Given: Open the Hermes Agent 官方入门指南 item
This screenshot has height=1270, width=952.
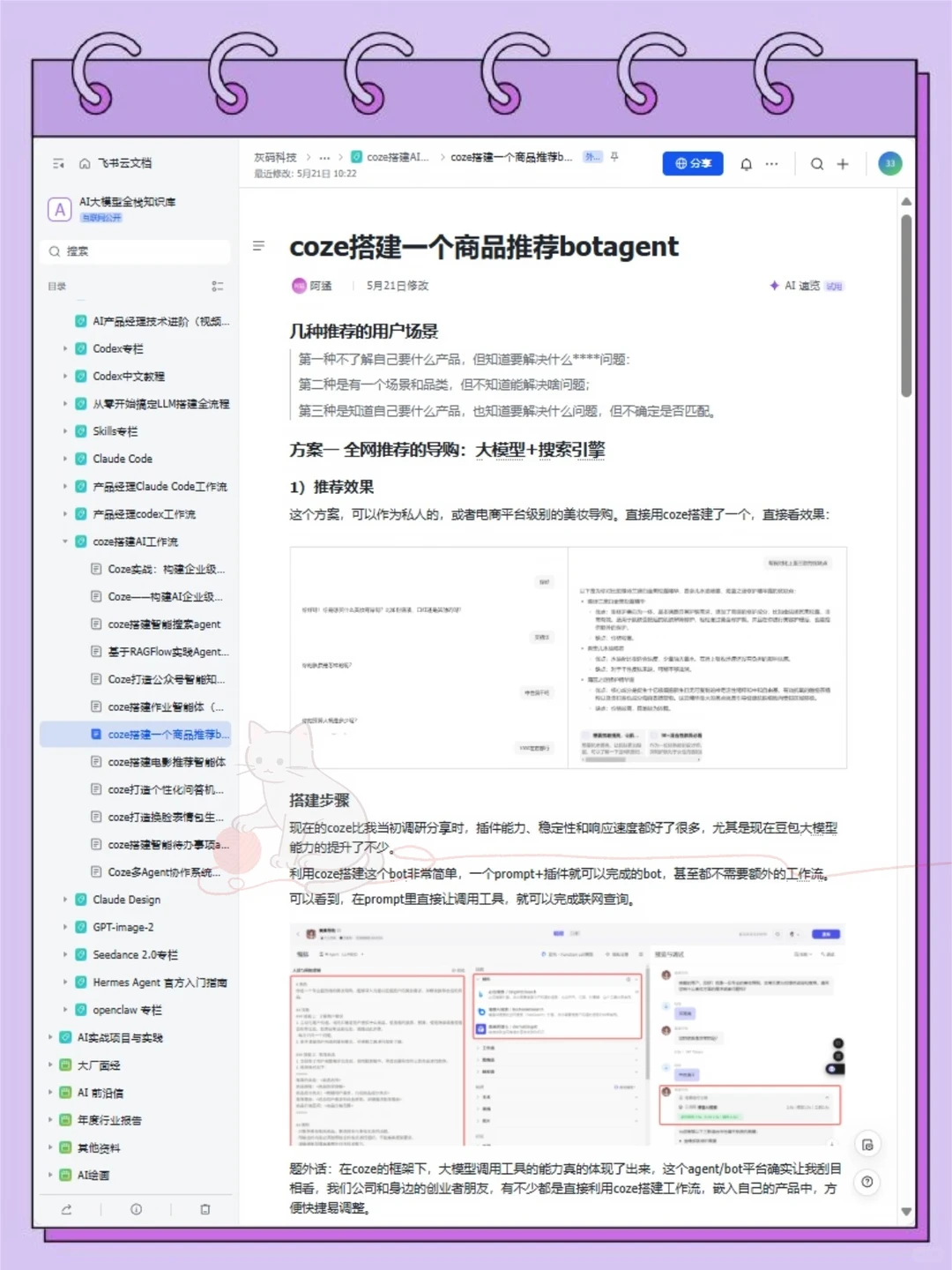Looking at the screenshot, I should click(160, 982).
